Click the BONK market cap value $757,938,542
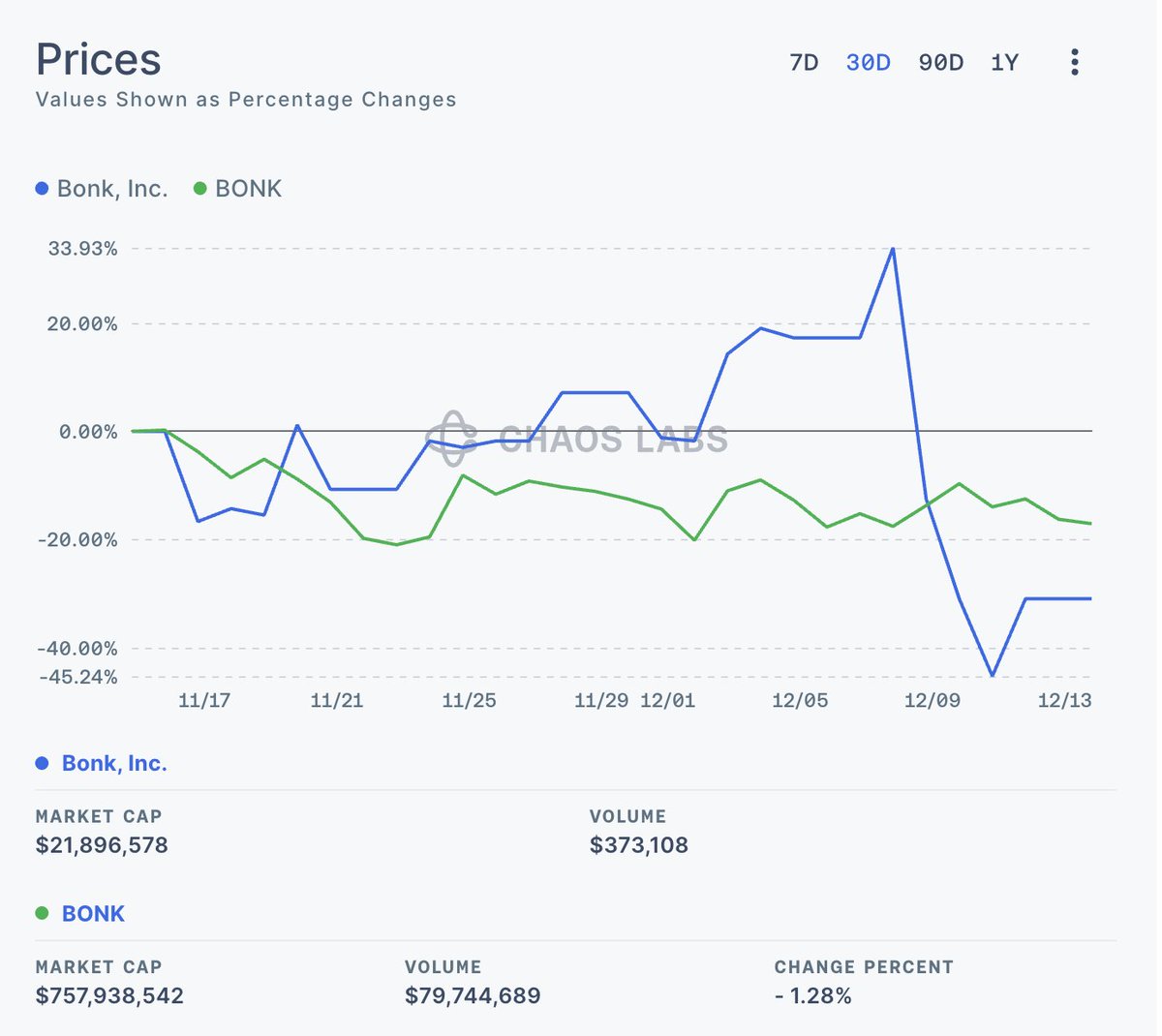Image resolution: width=1162 pixels, height=1036 pixels. 109,995
